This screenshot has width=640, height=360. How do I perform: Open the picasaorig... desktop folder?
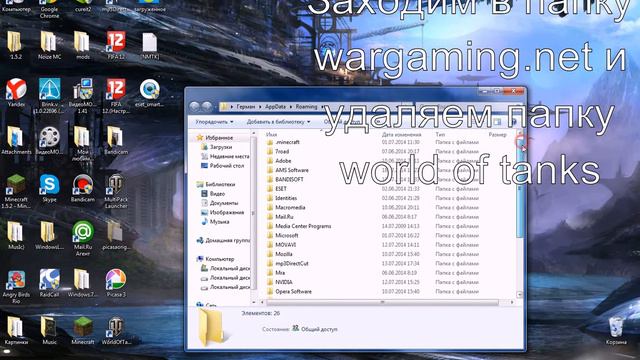(116, 236)
